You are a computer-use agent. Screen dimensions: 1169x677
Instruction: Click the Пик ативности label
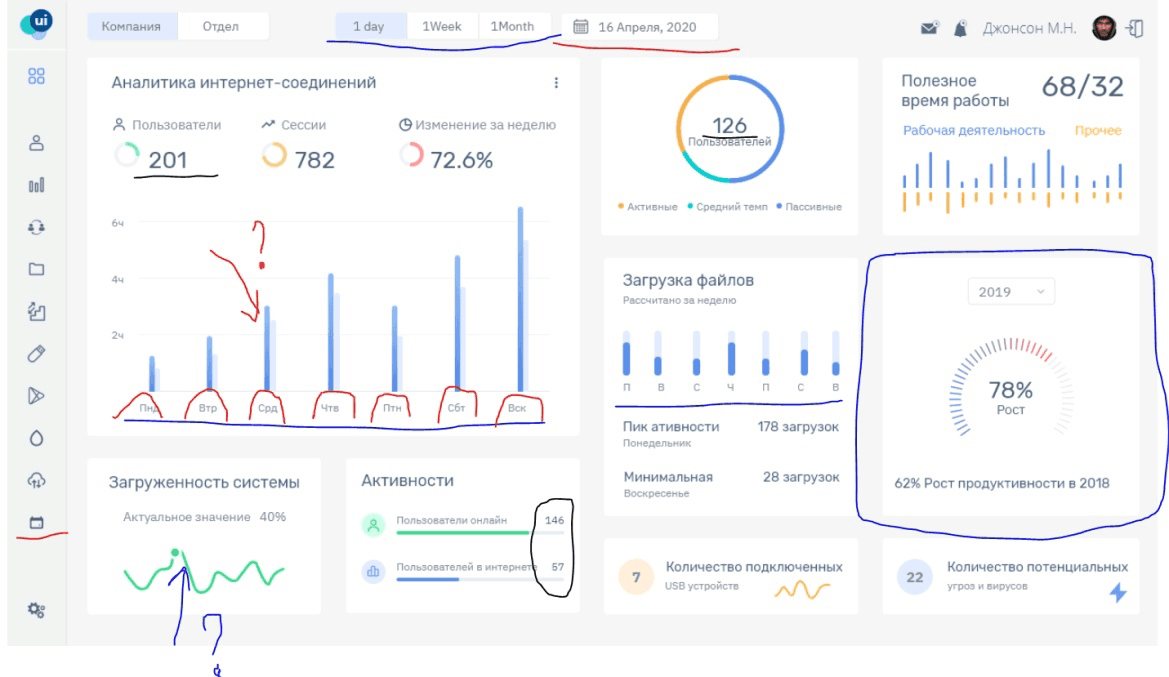coord(671,426)
